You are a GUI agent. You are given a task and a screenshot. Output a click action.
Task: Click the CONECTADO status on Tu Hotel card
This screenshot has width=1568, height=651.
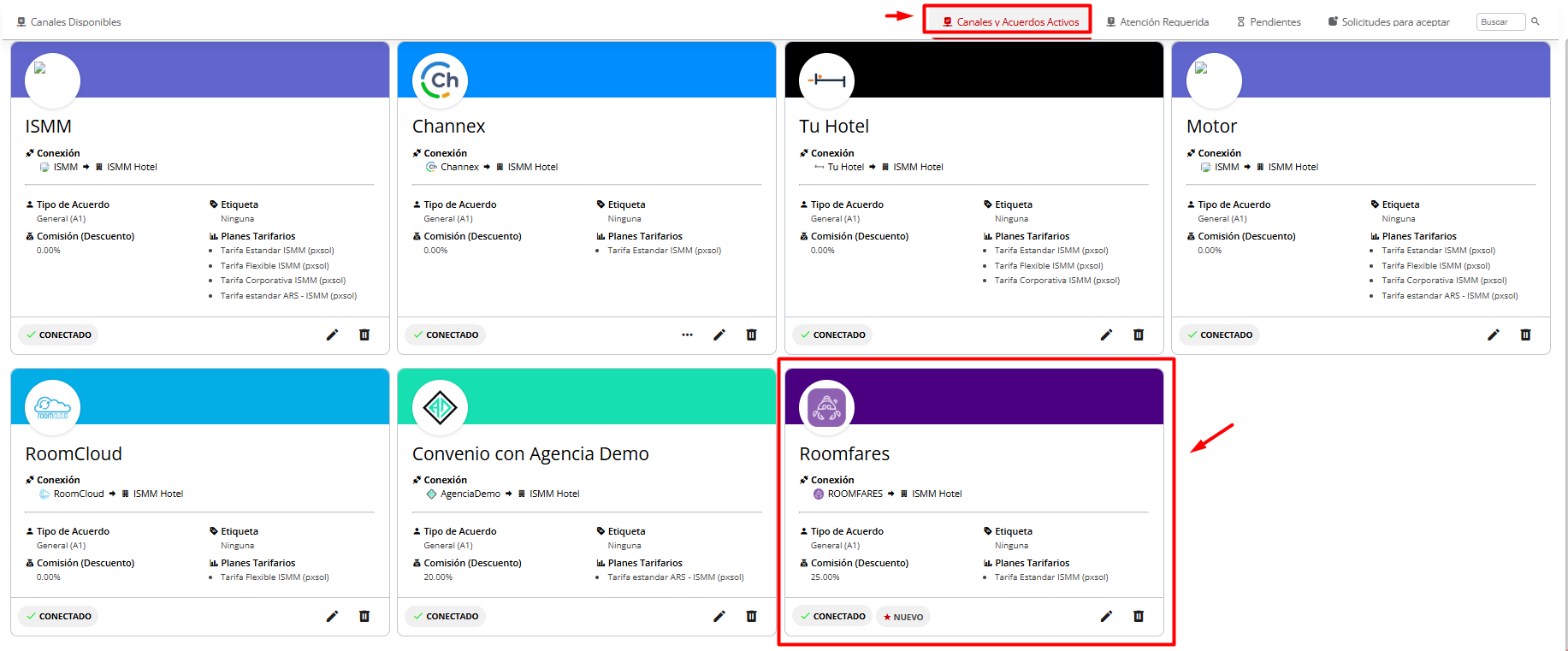pyautogui.click(x=832, y=334)
